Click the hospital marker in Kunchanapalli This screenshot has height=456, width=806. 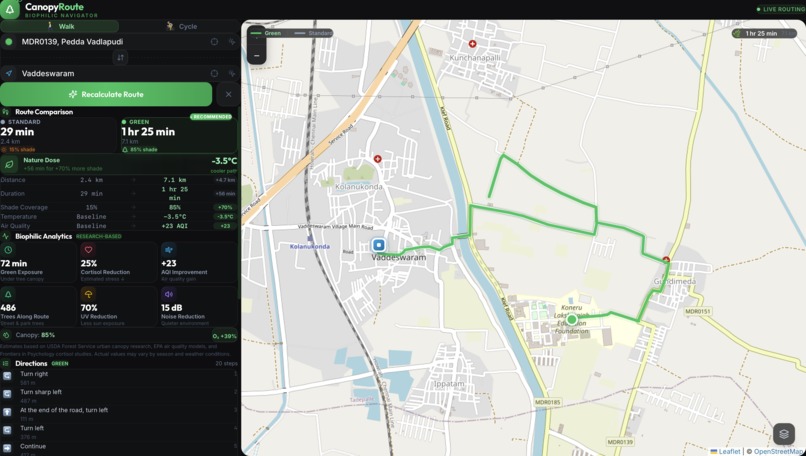472,44
